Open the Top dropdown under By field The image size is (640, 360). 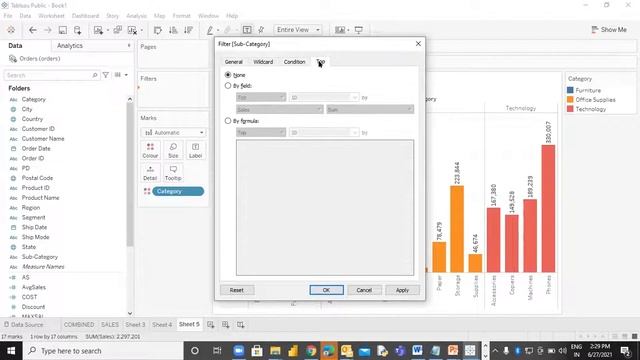261,98
